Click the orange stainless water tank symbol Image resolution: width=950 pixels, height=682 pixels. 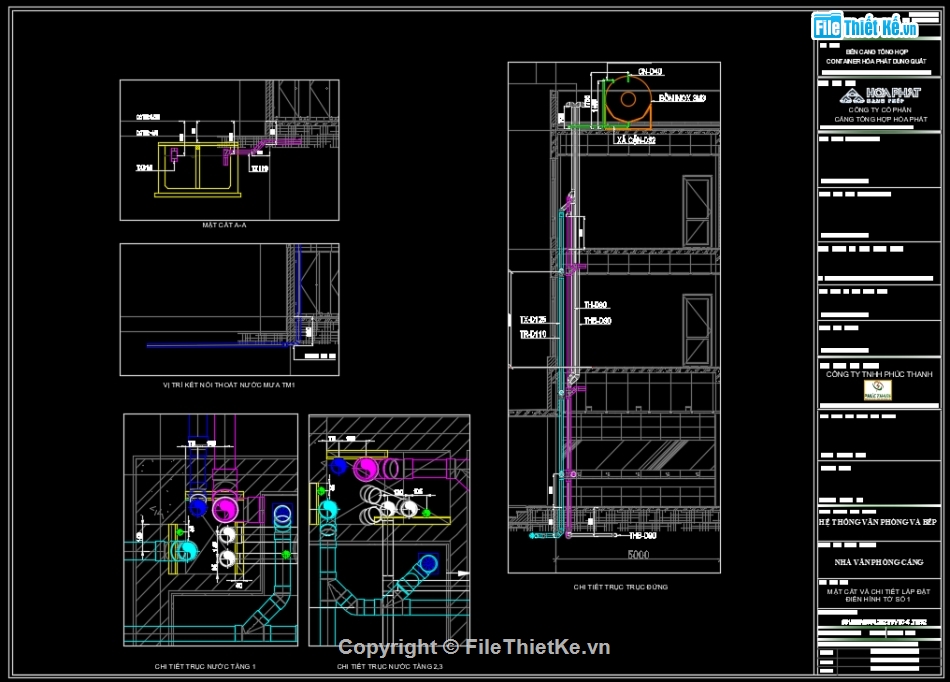[x=630, y=99]
